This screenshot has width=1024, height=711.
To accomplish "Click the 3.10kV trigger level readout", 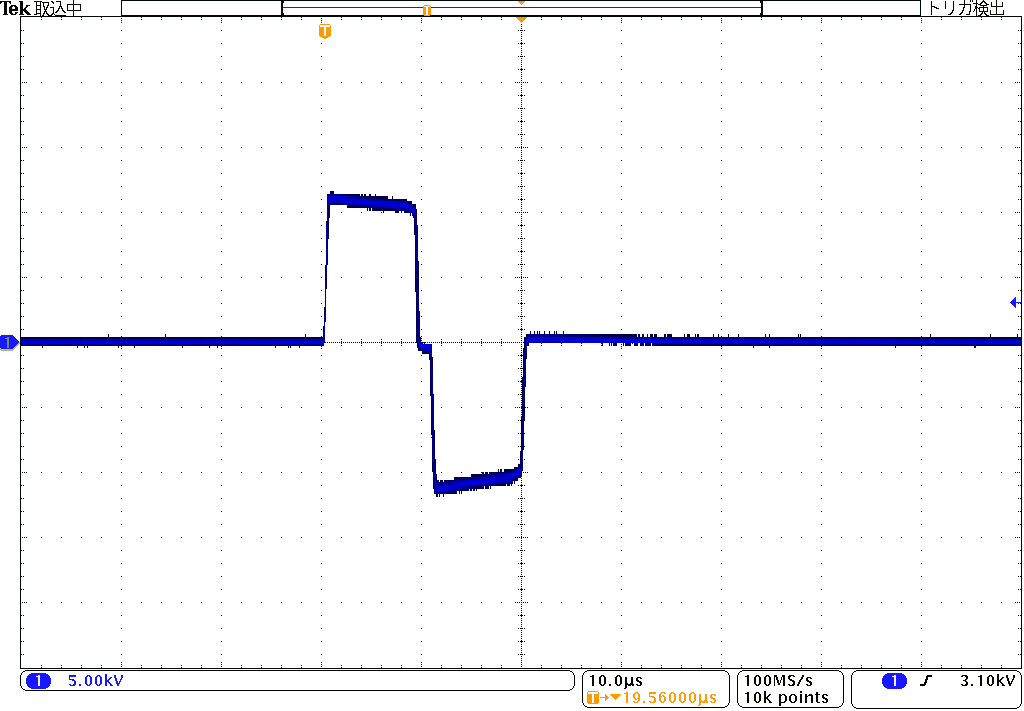I will pyautogui.click(x=987, y=681).
